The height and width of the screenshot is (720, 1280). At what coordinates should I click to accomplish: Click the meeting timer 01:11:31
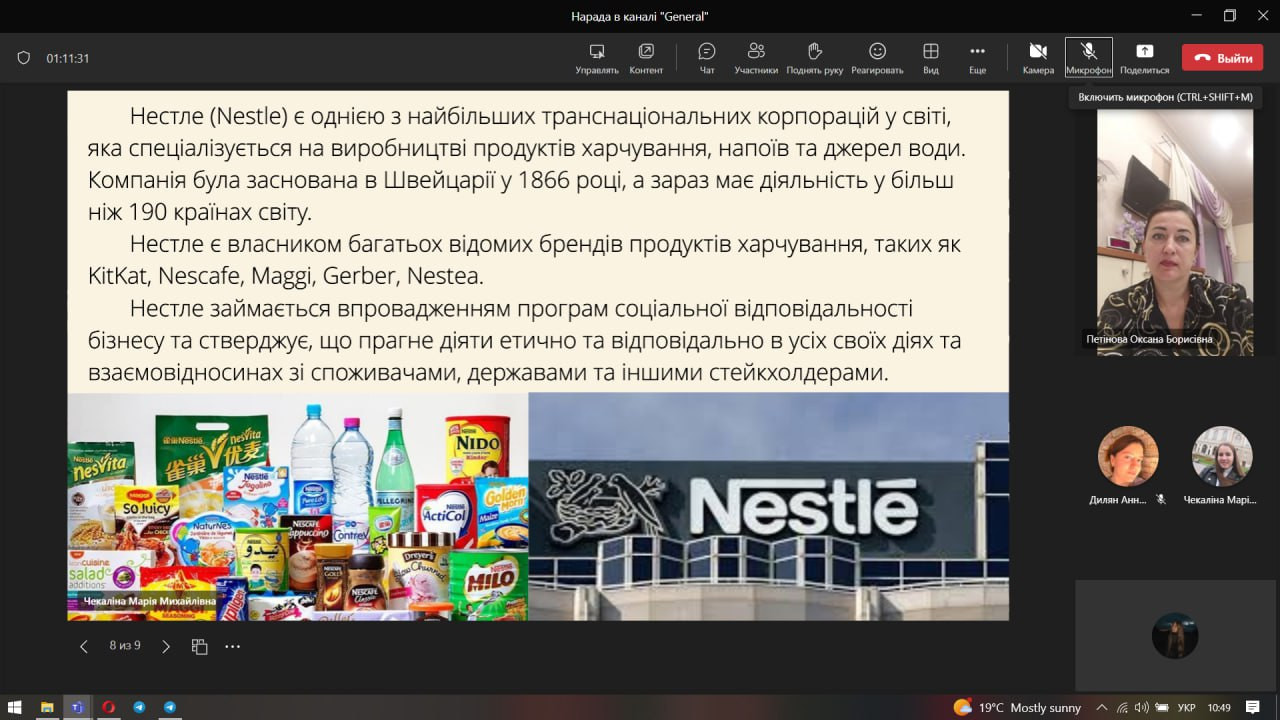68,58
